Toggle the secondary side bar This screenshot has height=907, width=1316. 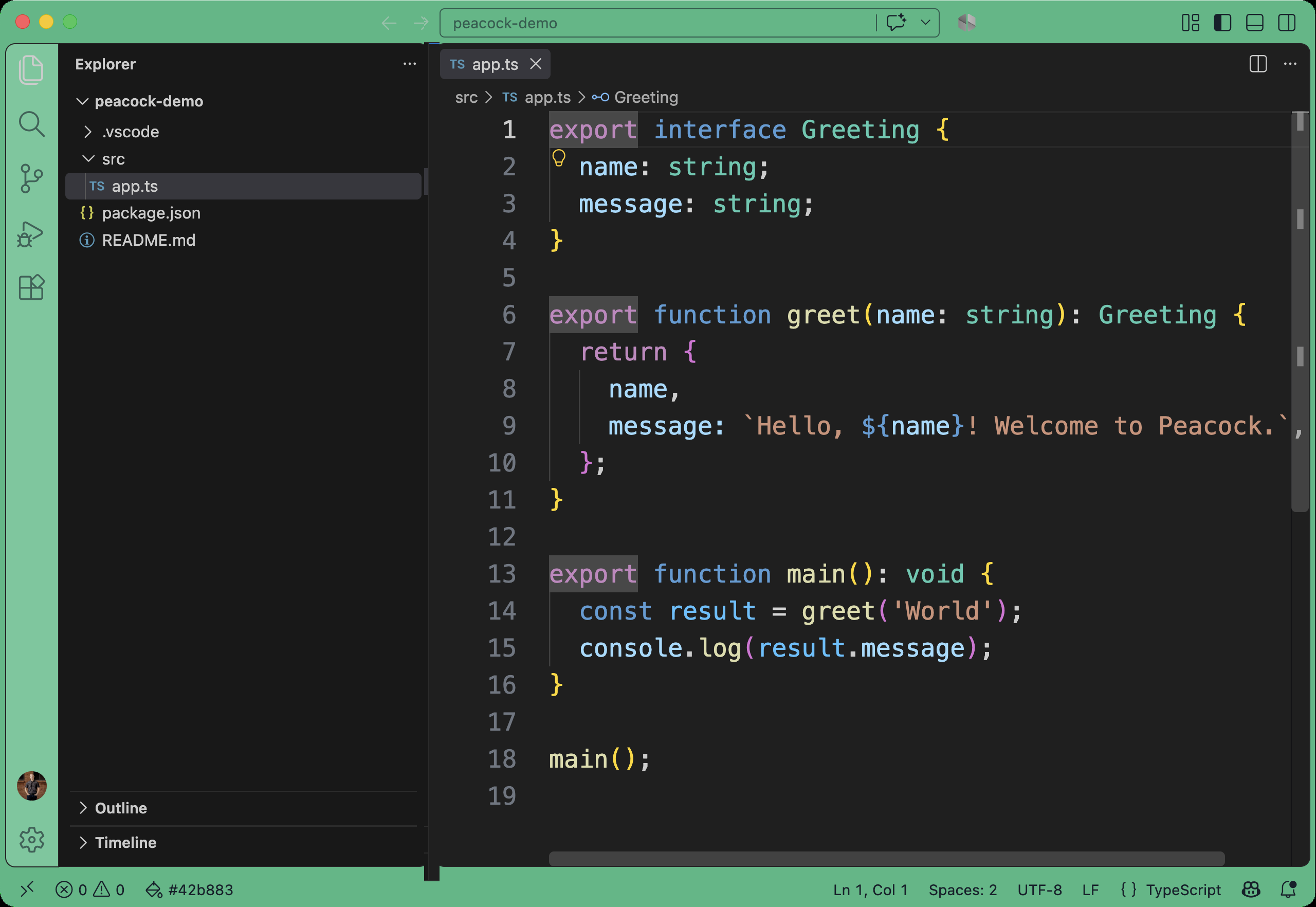coord(1287,23)
